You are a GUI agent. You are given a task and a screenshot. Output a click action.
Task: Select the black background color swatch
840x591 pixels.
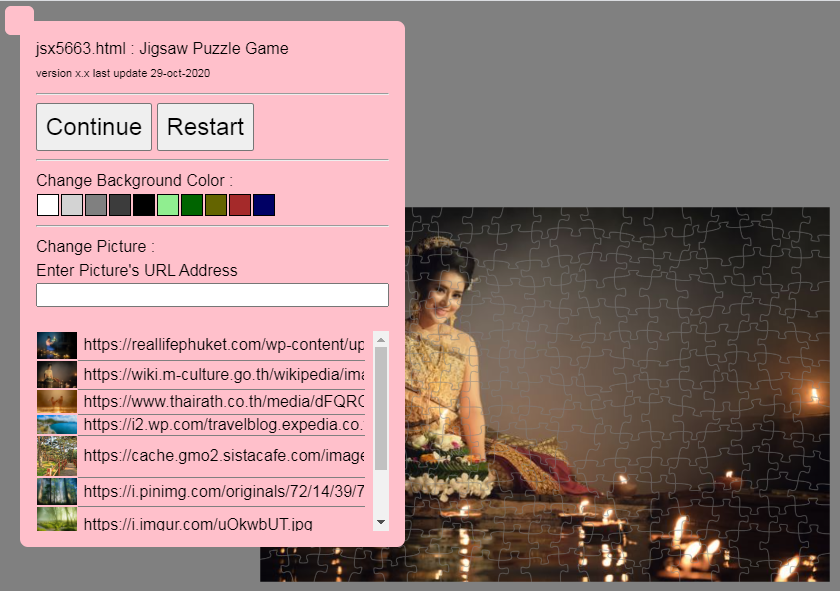(x=143, y=204)
